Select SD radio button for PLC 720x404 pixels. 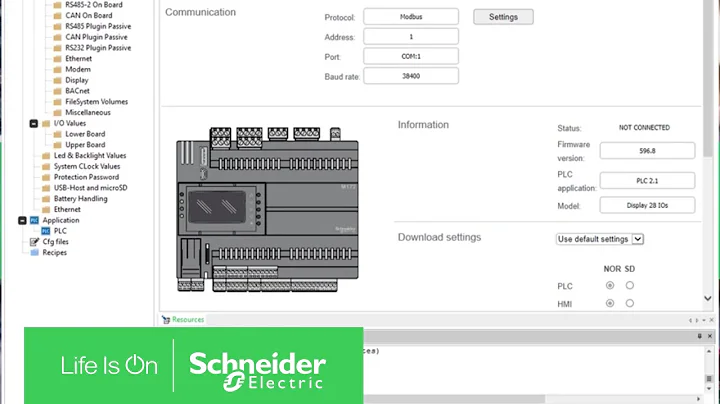click(x=630, y=286)
